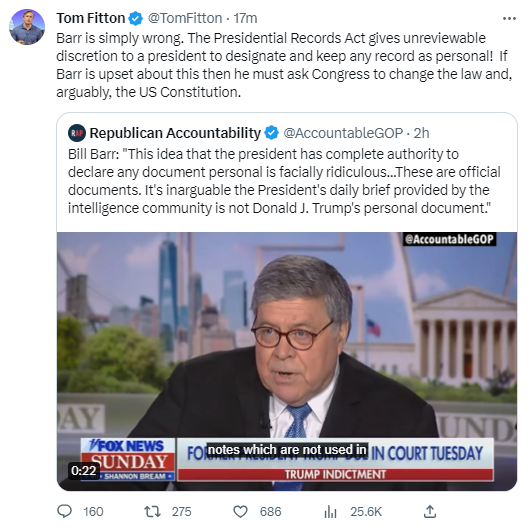
Task: Click the 17m tweet timestamp
Action: [245, 18]
